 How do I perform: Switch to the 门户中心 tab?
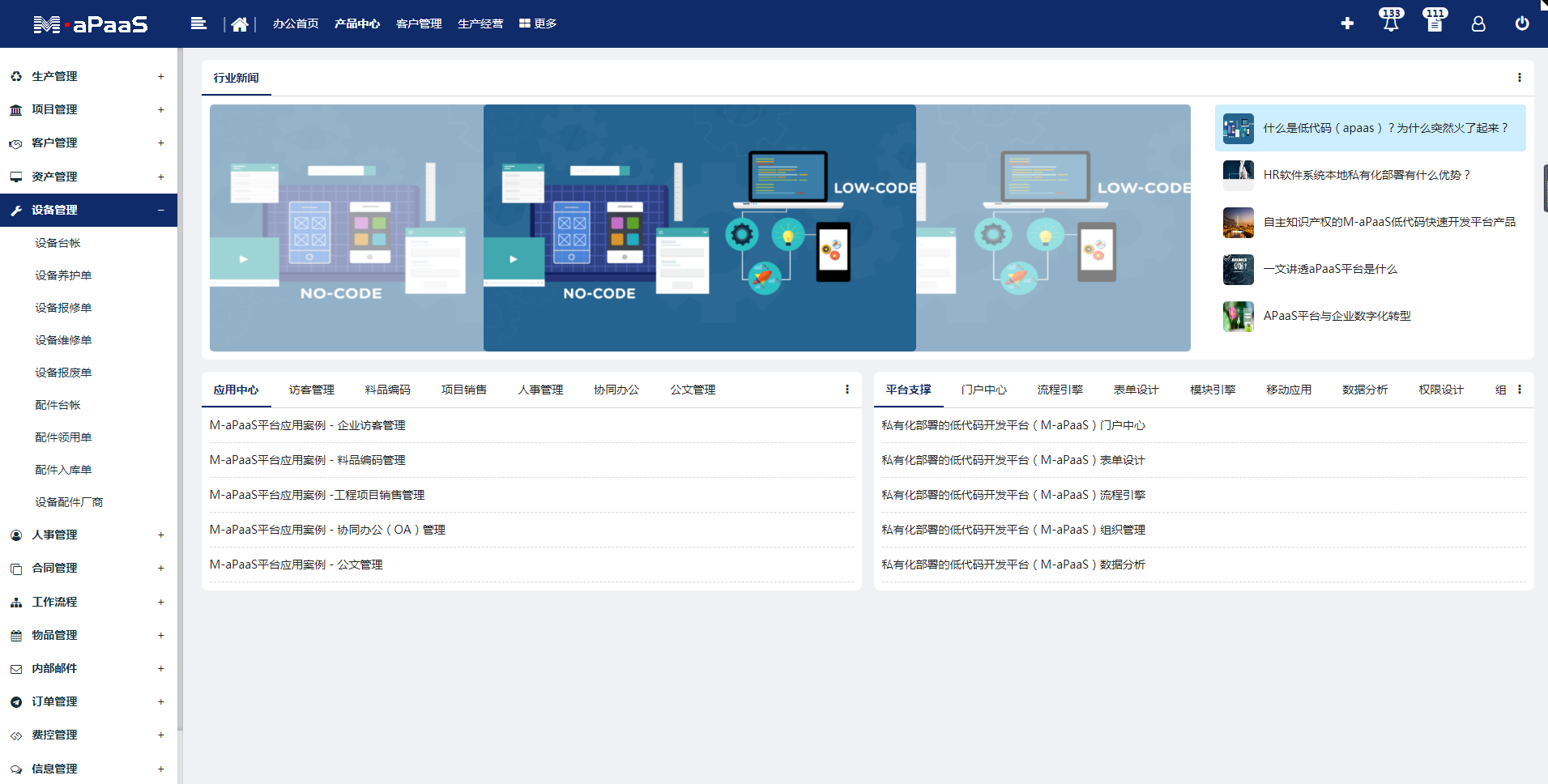[x=984, y=390]
